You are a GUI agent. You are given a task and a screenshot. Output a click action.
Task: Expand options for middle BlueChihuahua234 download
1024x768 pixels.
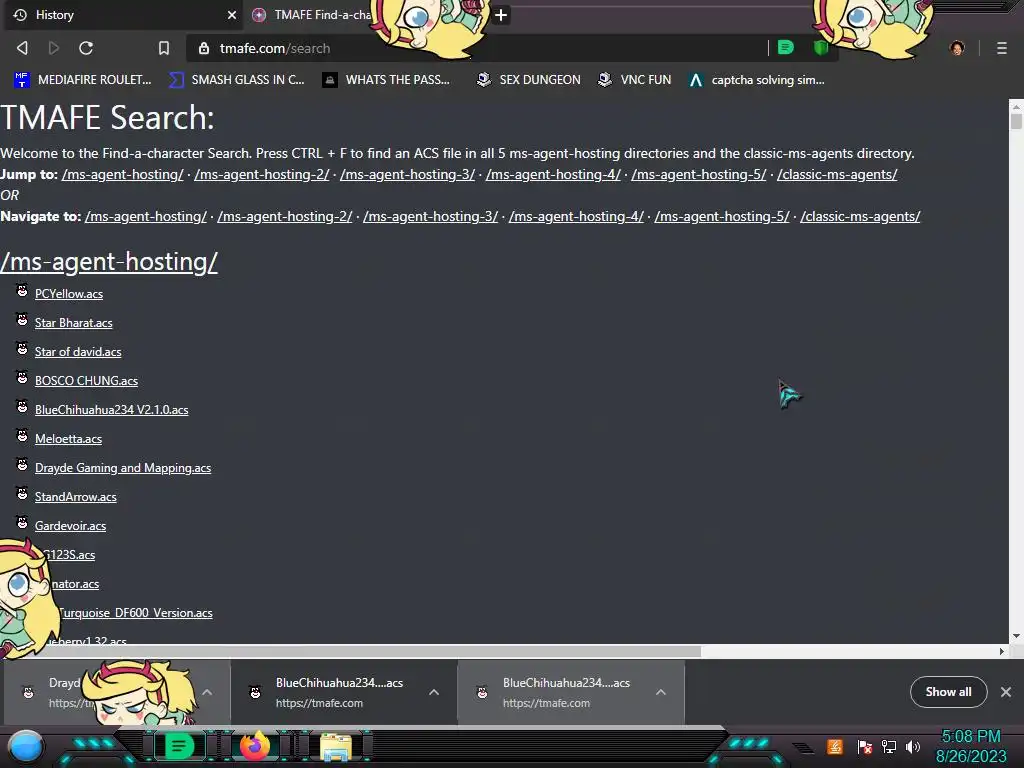[434, 692]
